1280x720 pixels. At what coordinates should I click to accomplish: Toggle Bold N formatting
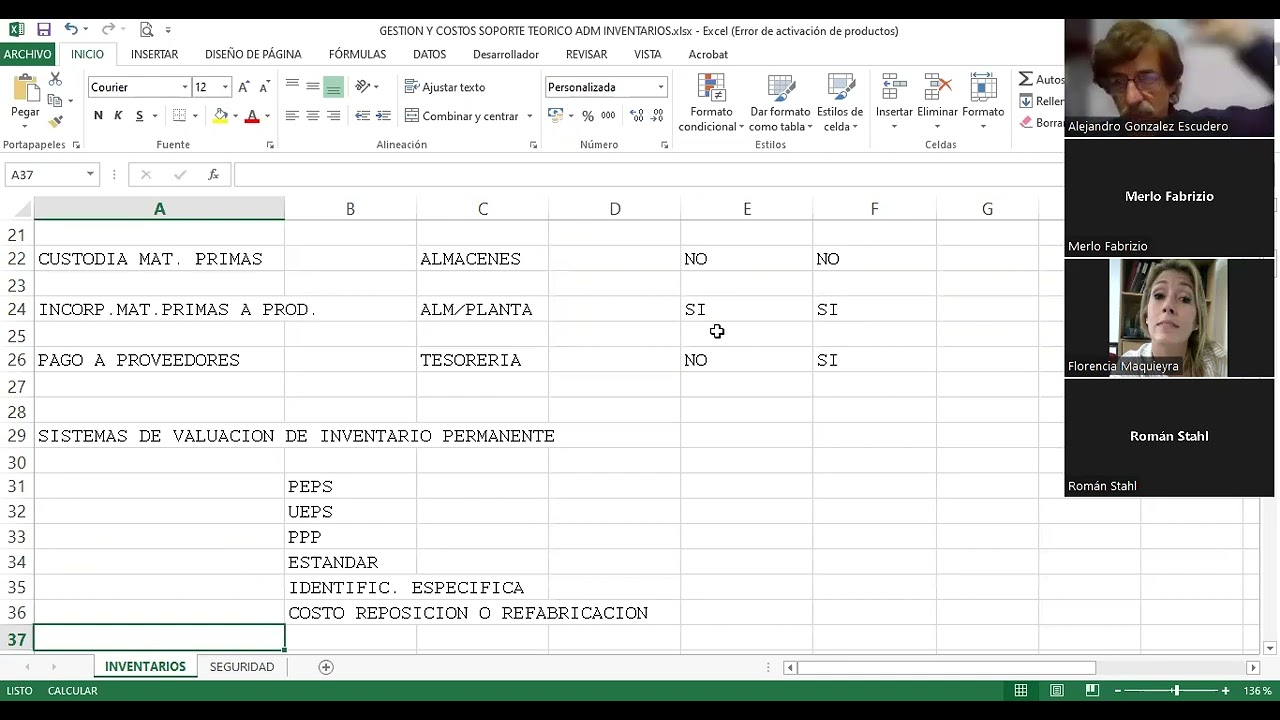(98, 116)
